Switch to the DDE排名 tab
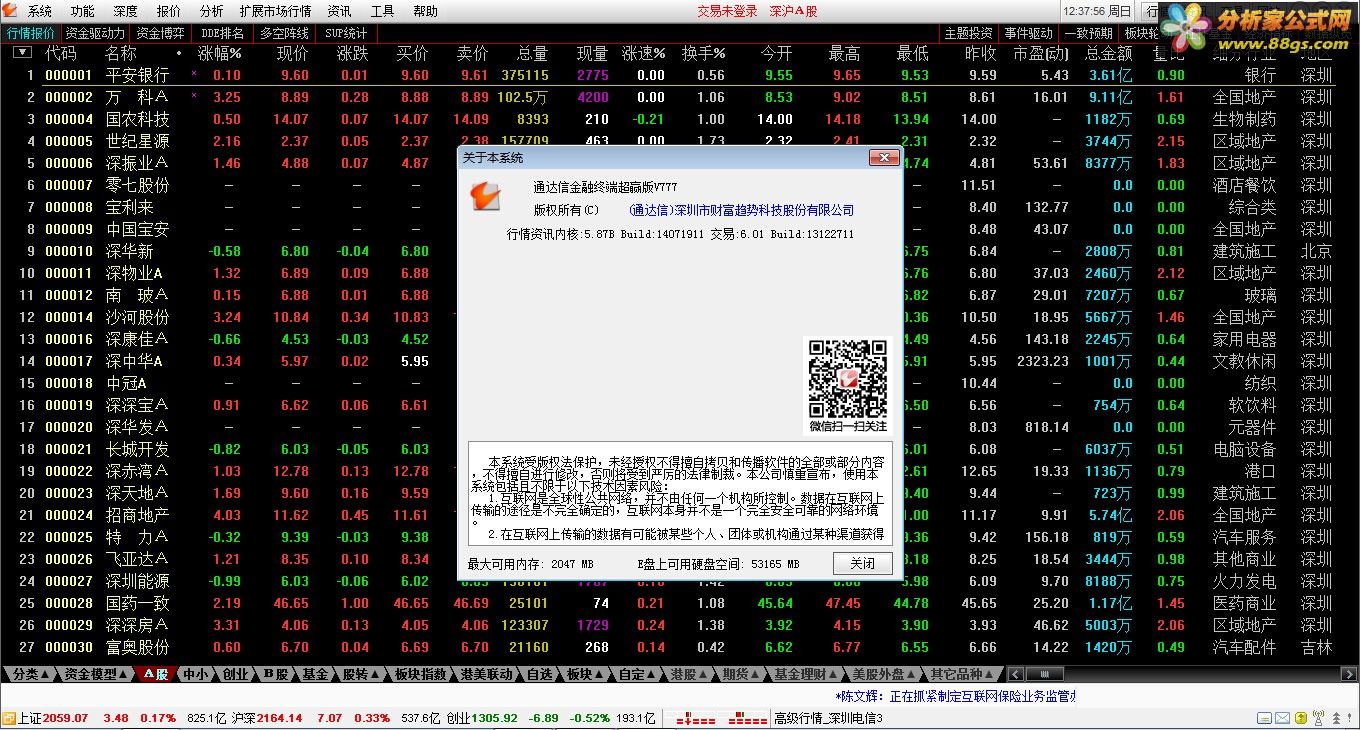1360x730 pixels. [222, 33]
